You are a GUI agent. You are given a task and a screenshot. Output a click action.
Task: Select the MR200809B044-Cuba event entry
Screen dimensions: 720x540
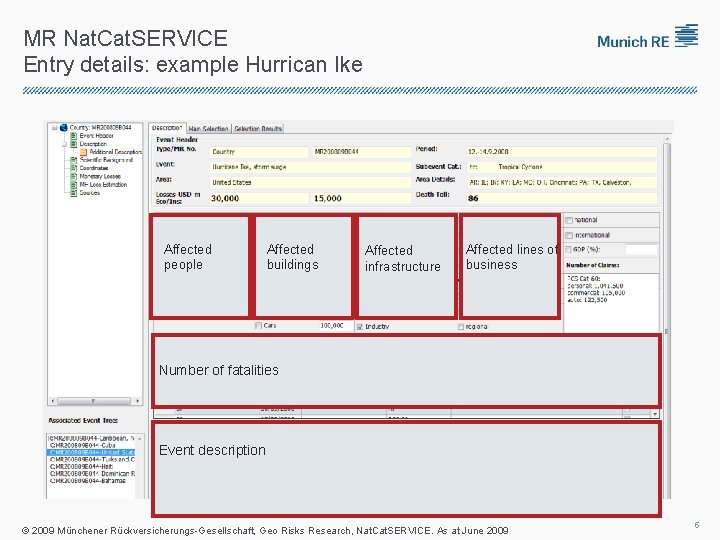91,445
